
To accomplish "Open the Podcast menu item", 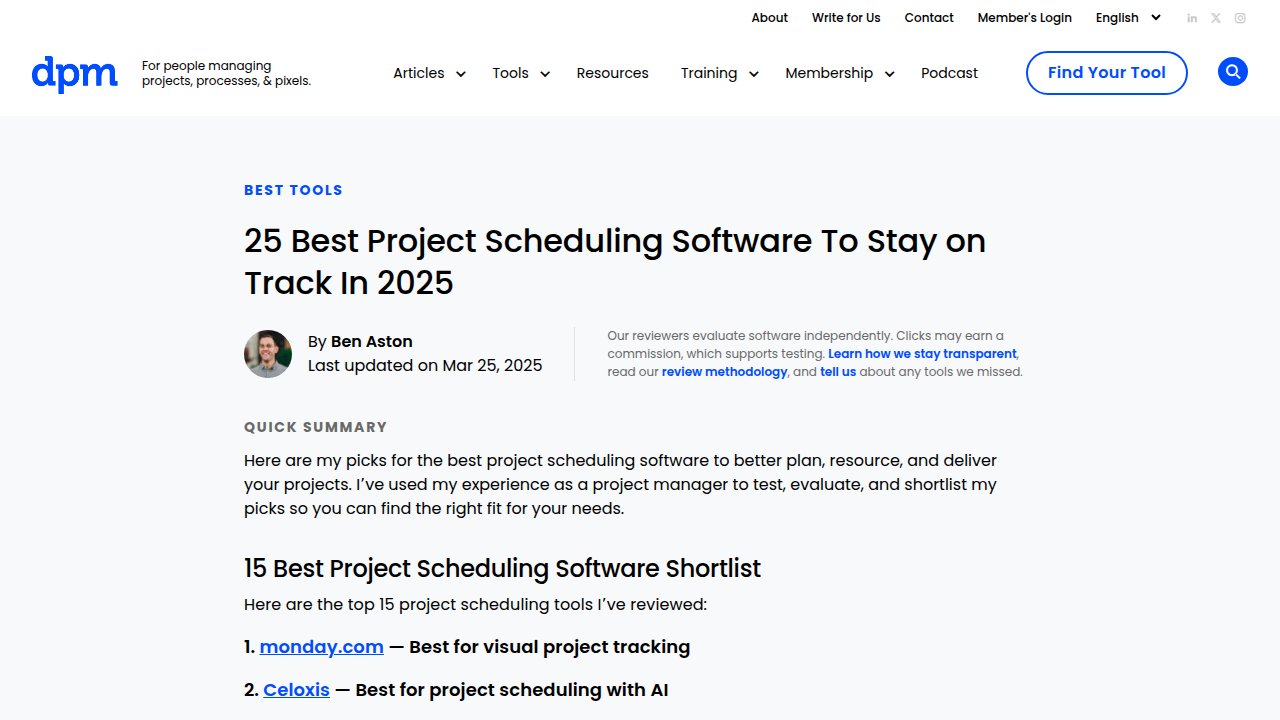I will [949, 73].
